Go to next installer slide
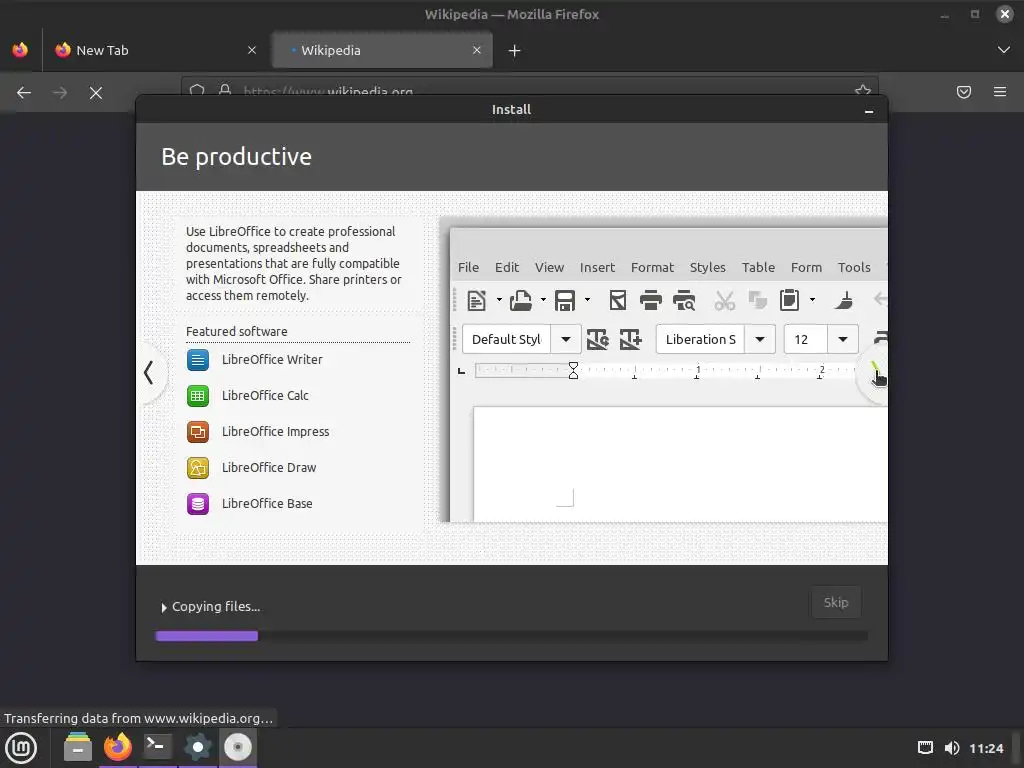This screenshot has width=1024, height=768. pyautogui.click(x=874, y=374)
